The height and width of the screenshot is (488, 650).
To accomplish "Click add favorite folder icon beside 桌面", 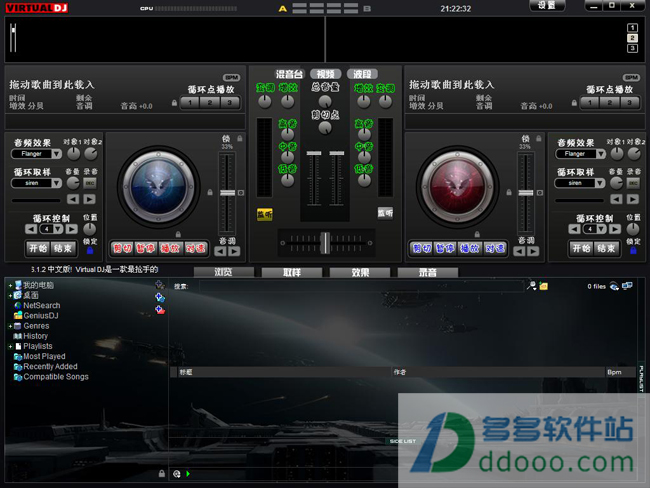I will 160,297.
